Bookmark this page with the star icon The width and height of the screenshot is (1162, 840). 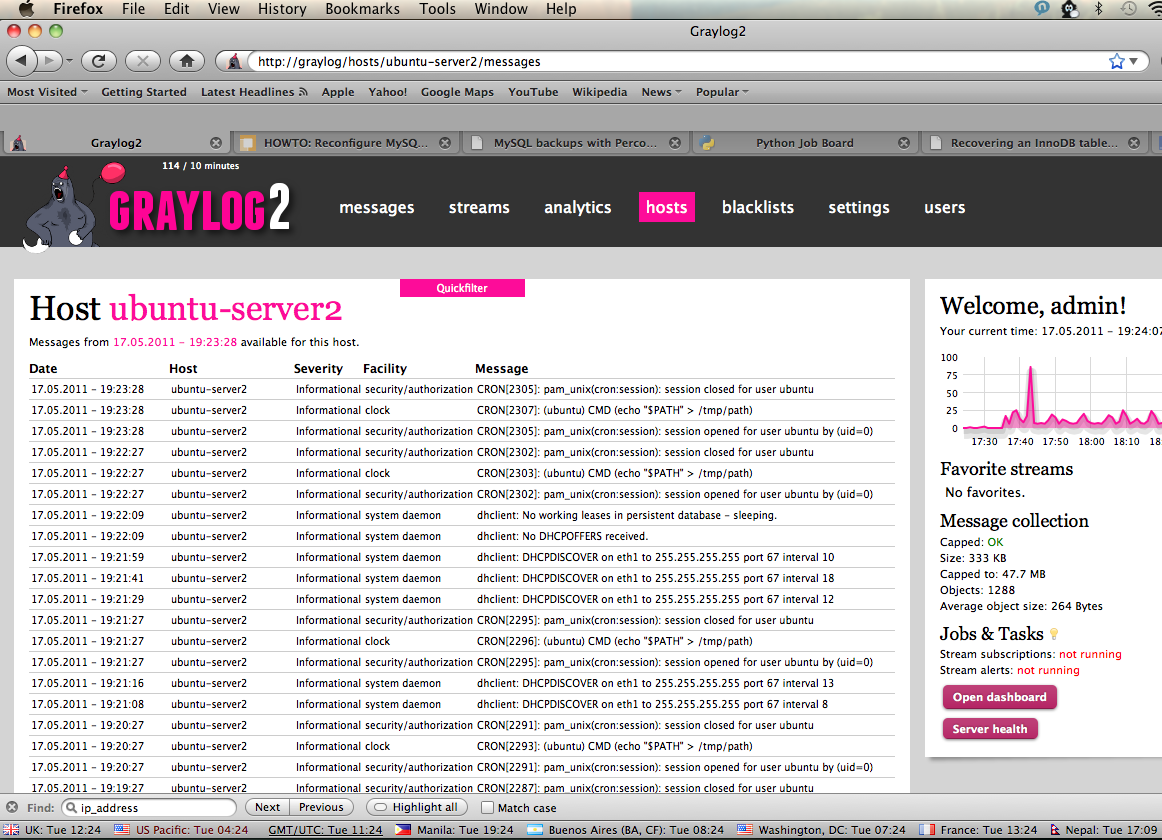coord(1116,62)
